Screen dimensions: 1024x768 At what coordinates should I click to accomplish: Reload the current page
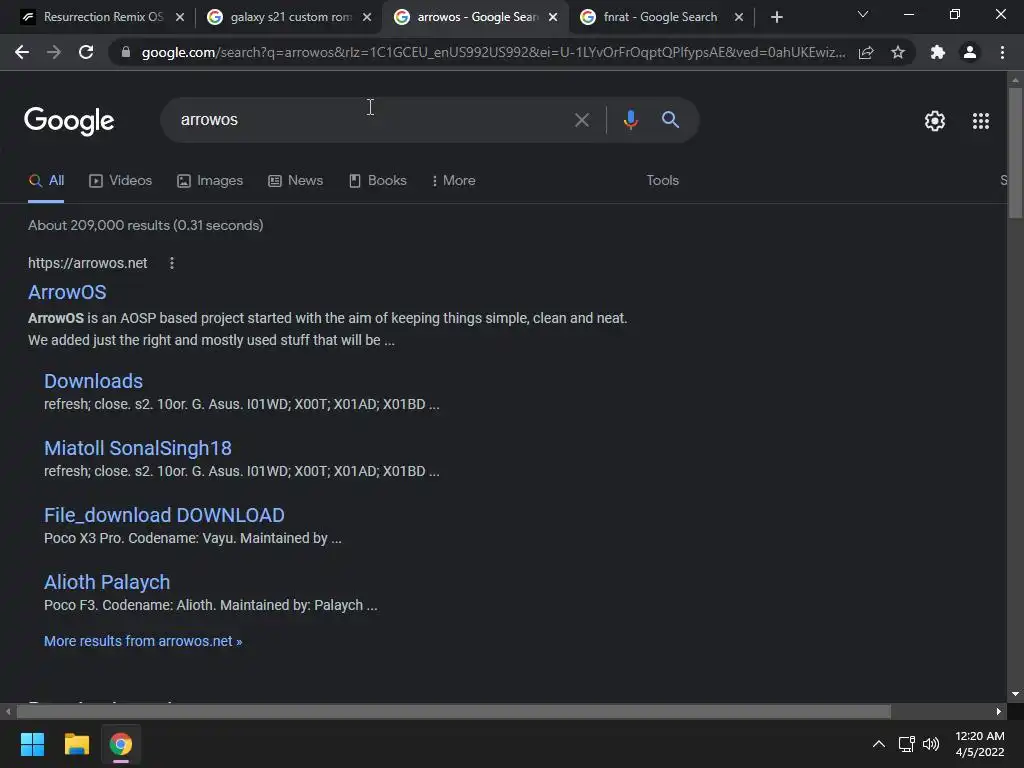tap(86, 52)
